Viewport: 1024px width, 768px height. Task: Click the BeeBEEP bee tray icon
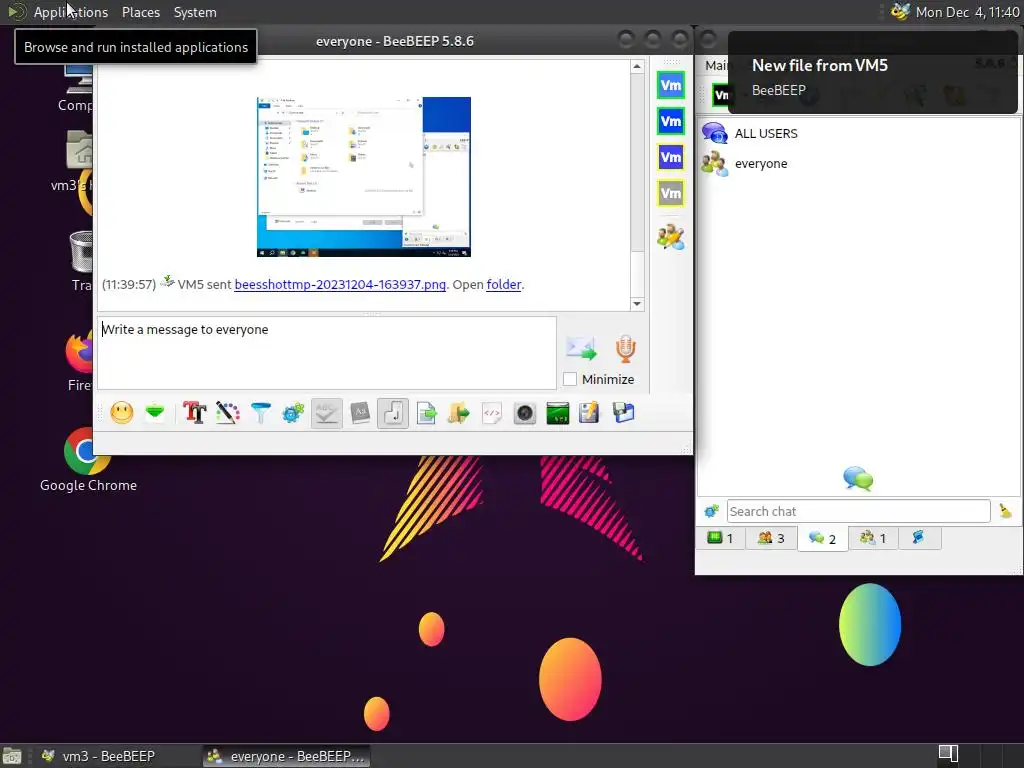click(x=900, y=12)
